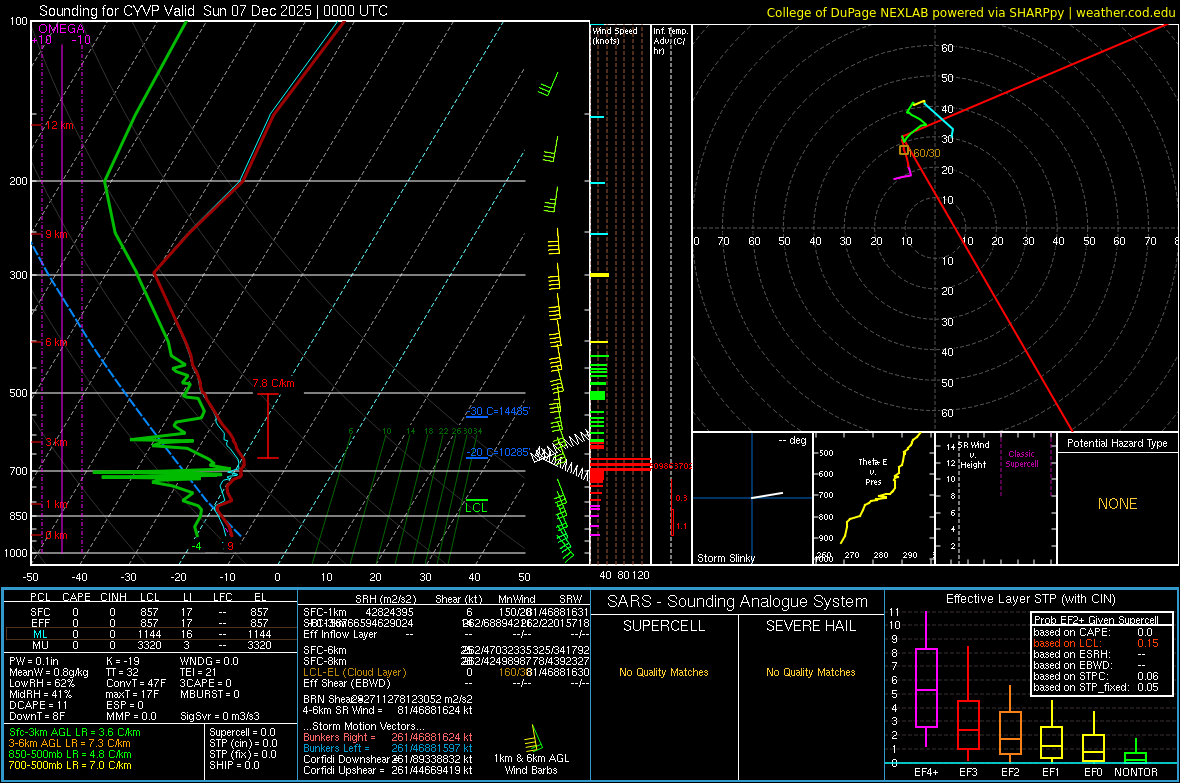Click the -20 C=10285' level label

[498, 452]
